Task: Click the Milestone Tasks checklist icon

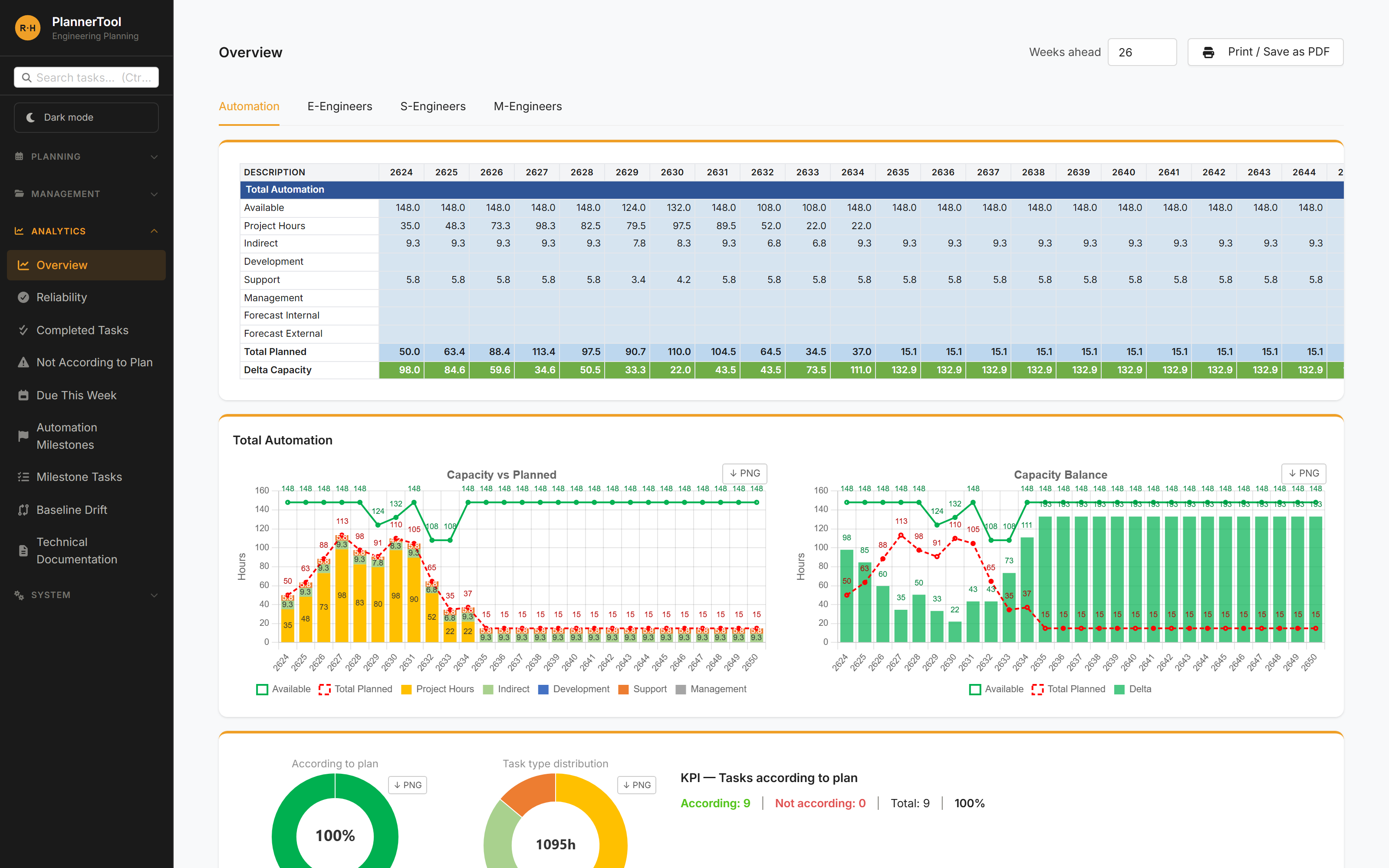Action: click(23, 477)
